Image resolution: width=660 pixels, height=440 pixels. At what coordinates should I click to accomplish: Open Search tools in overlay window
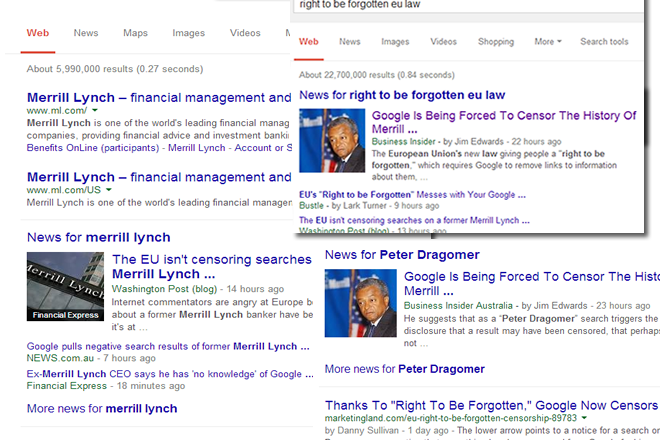pyautogui.click(x=604, y=42)
